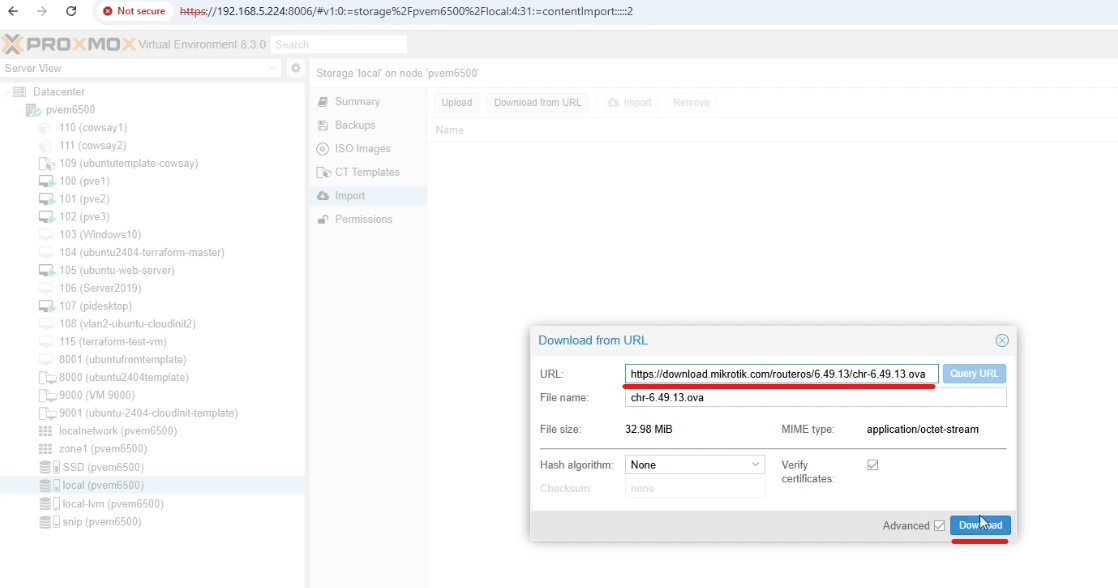Click the Datacenter server icon

[20, 92]
